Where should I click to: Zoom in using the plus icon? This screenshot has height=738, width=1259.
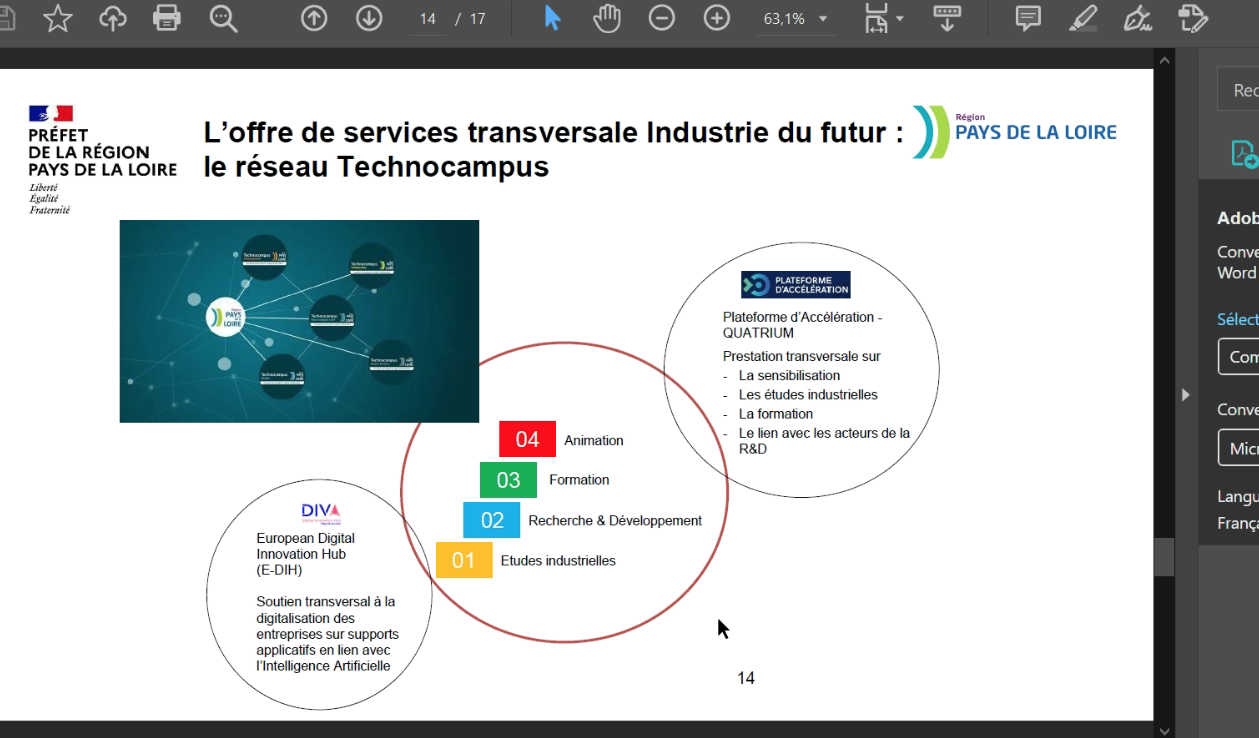pyautogui.click(x=717, y=18)
